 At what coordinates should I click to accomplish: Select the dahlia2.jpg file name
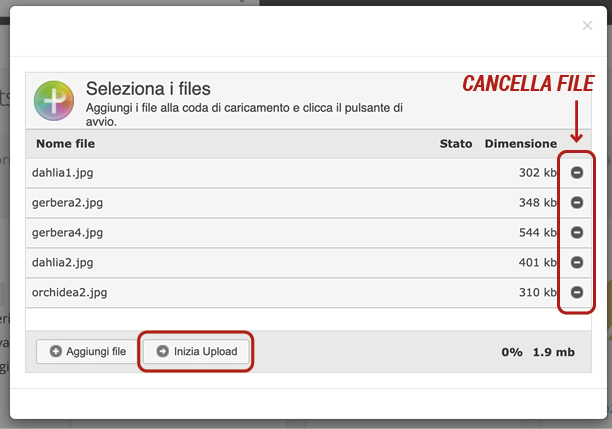62,263
